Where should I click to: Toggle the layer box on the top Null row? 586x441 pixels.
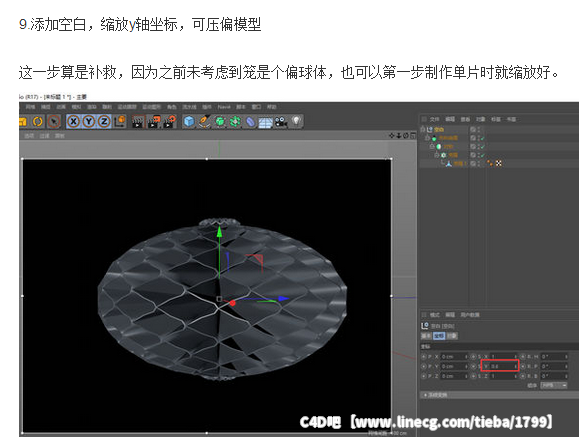(473, 129)
